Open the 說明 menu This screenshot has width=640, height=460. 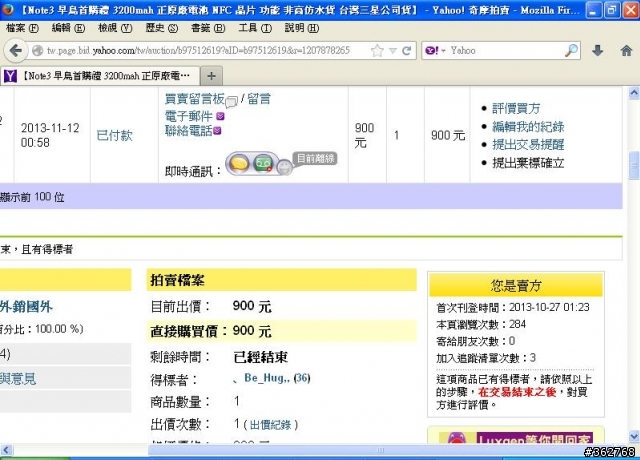coord(302,28)
